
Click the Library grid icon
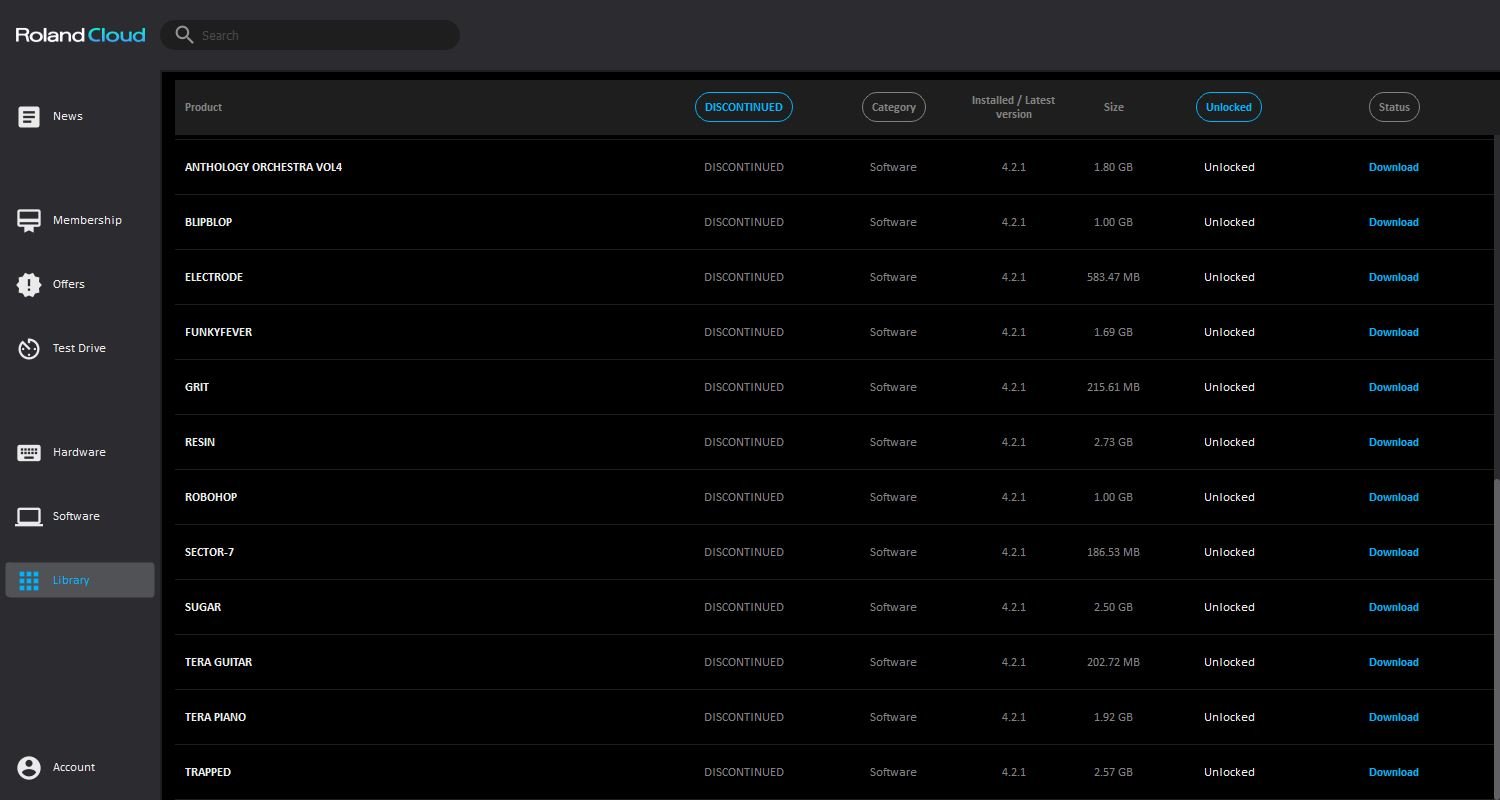coord(29,581)
